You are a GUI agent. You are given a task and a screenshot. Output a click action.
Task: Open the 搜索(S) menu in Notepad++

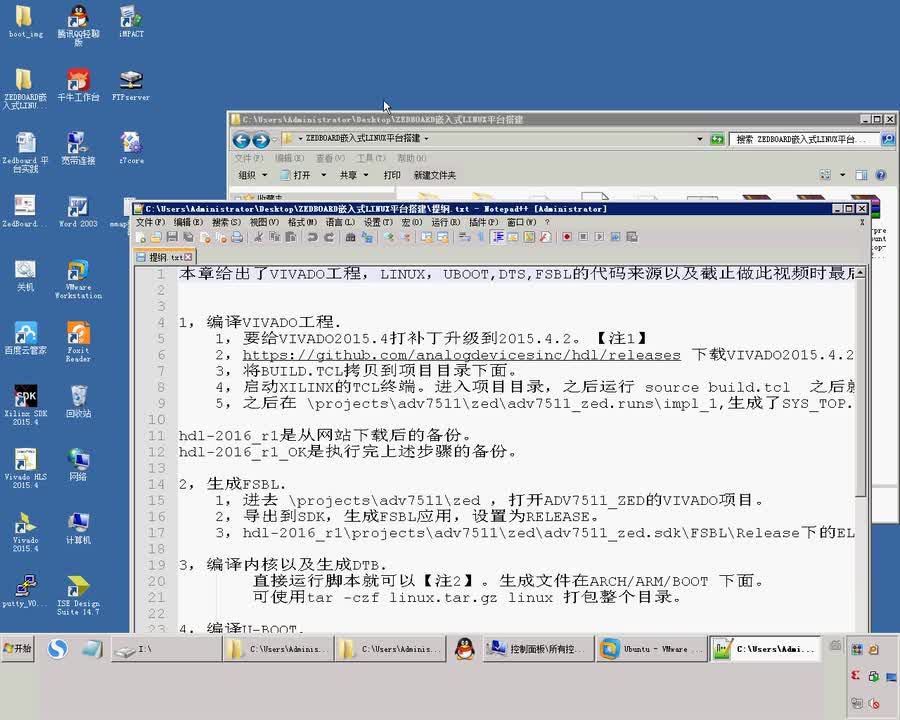coord(226,222)
